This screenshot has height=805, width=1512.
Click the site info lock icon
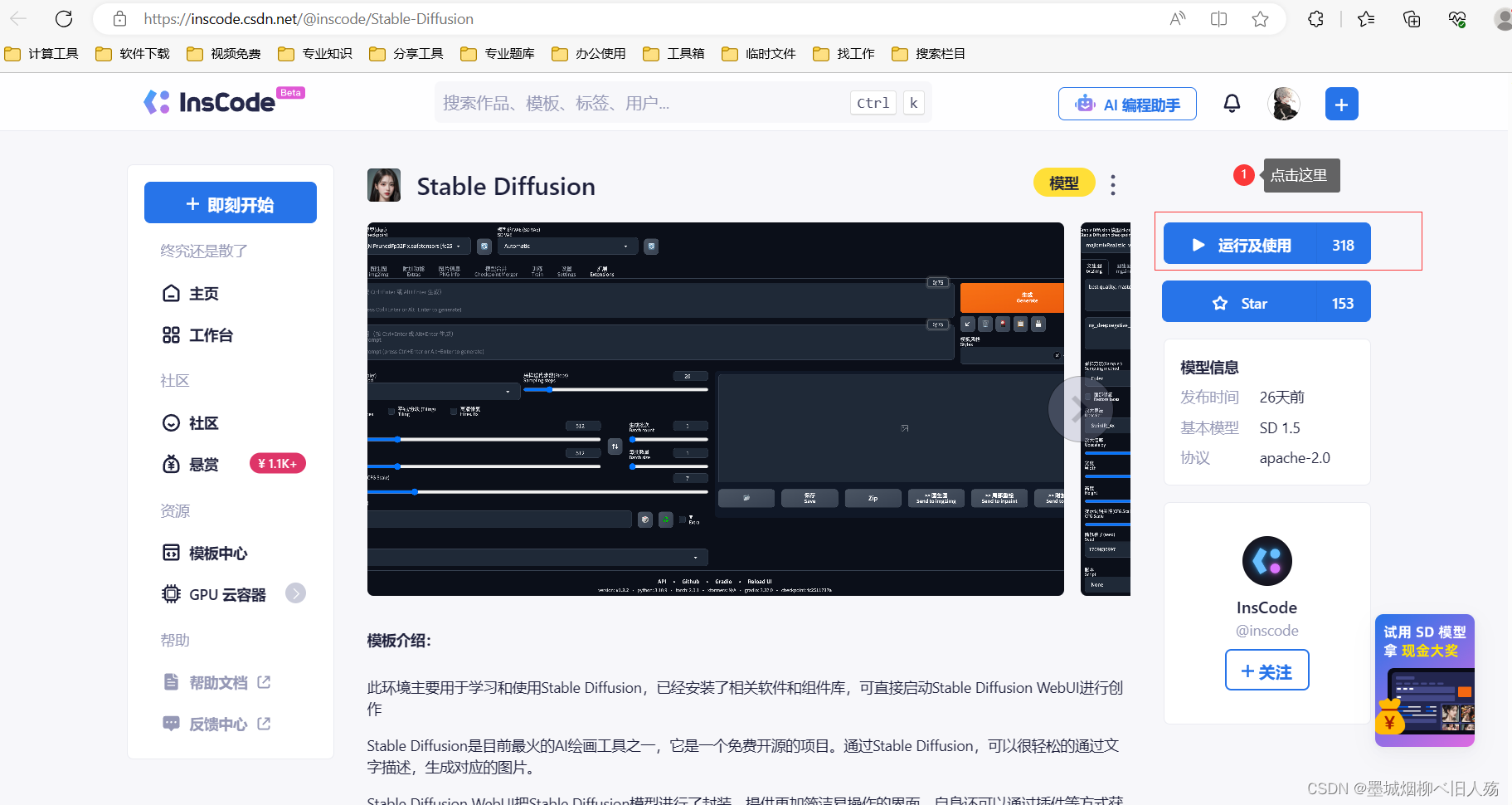coord(119,18)
